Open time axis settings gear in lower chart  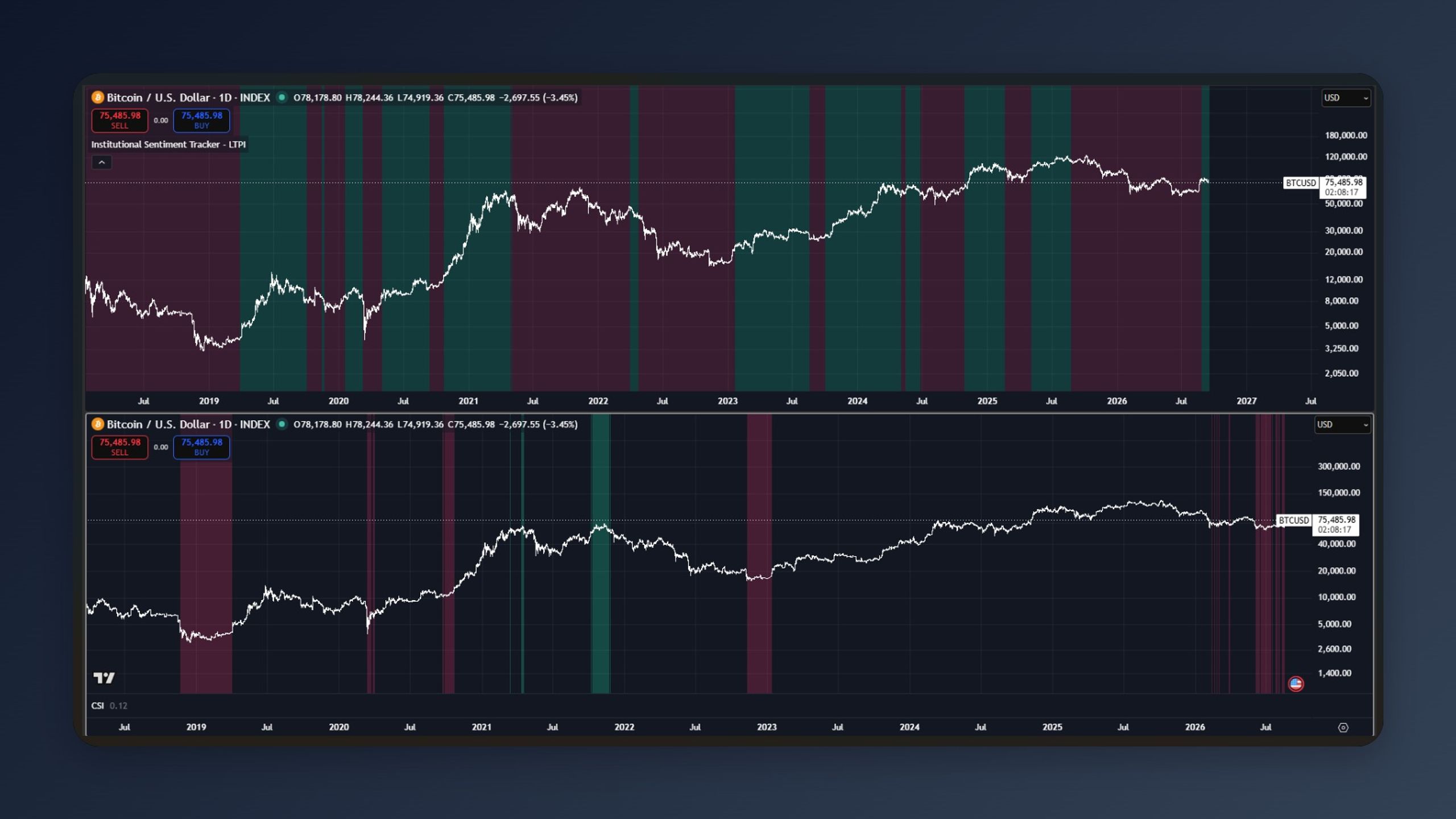(x=1343, y=727)
